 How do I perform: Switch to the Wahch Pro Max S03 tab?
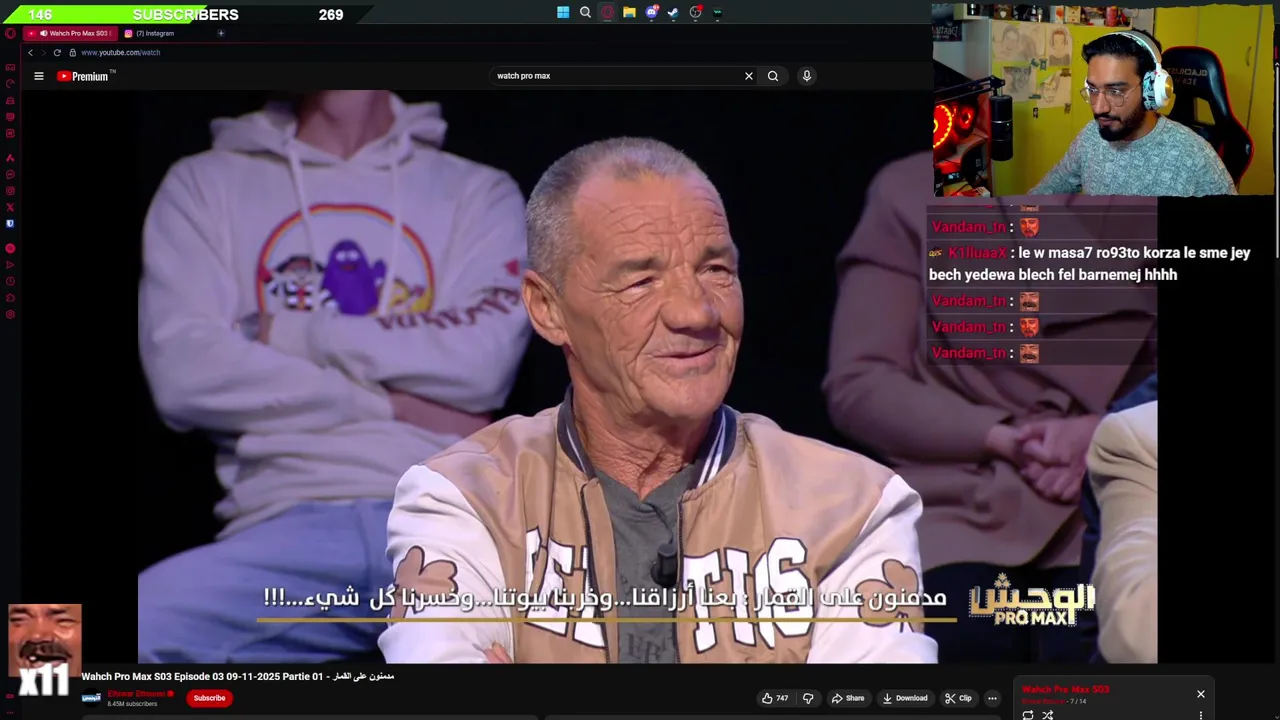click(70, 33)
